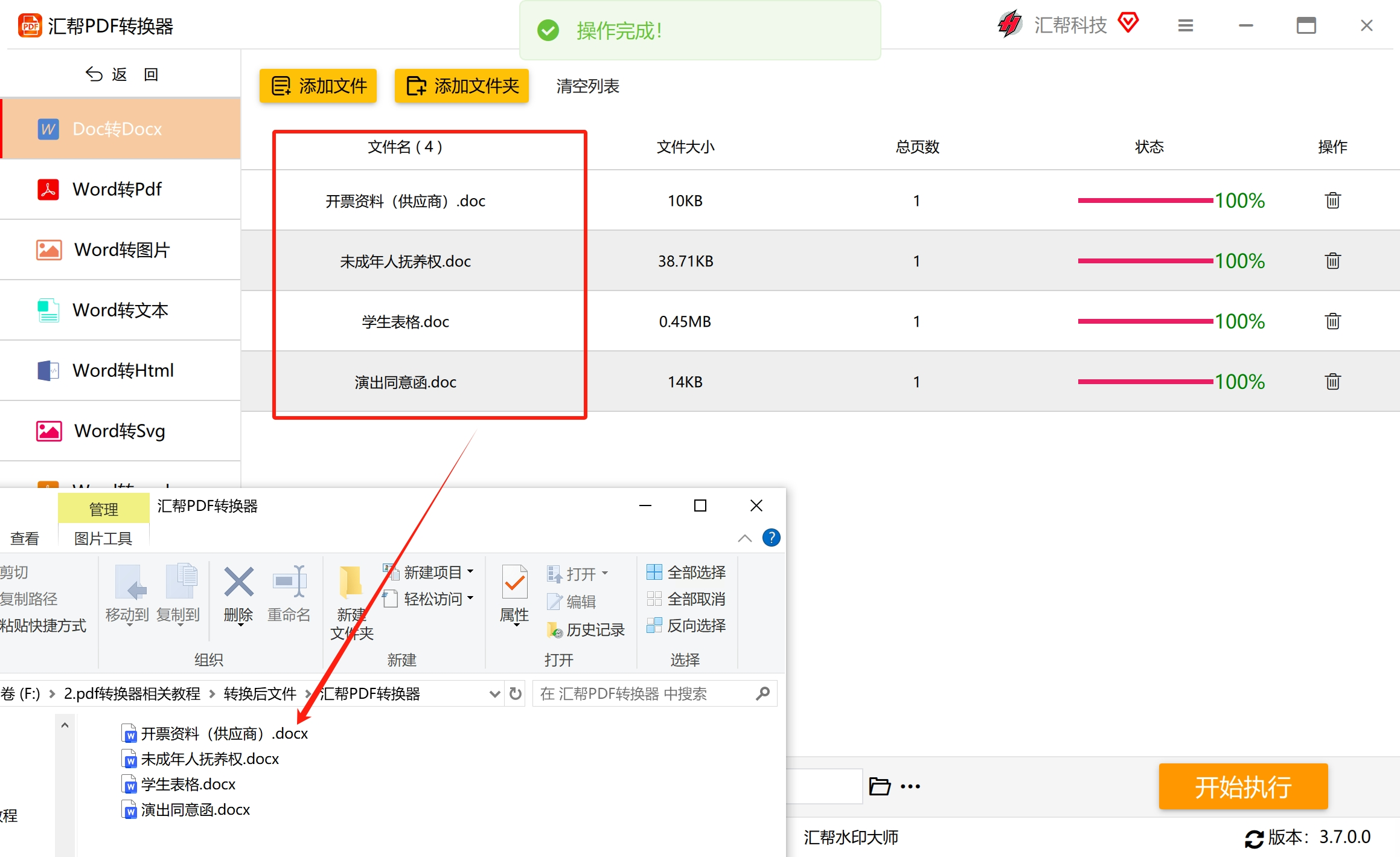Click 反向选择 invert selection

pyautogui.click(x=686, y=625)
